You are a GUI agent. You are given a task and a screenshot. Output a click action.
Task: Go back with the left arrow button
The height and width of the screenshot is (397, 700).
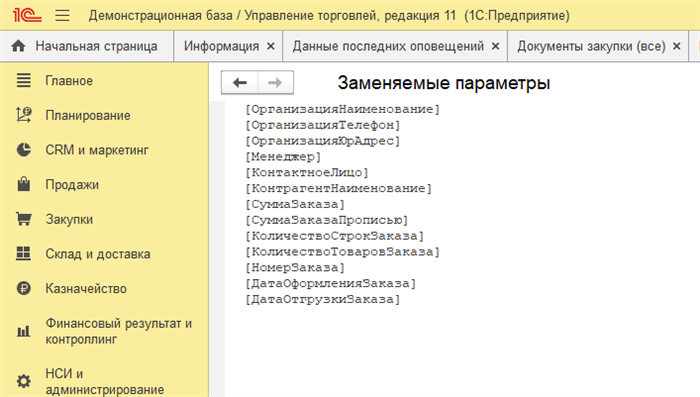click(240, 83)
